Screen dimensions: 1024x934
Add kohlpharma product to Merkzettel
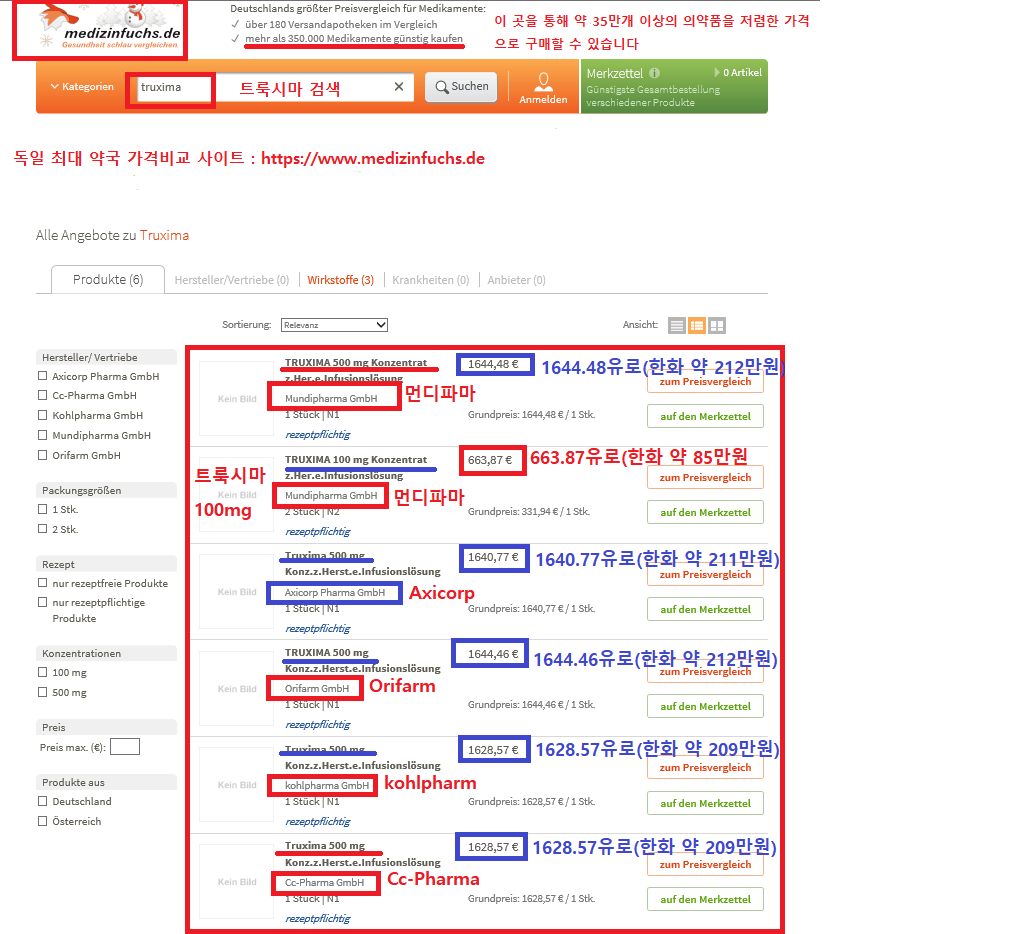[x=705, y=803]
